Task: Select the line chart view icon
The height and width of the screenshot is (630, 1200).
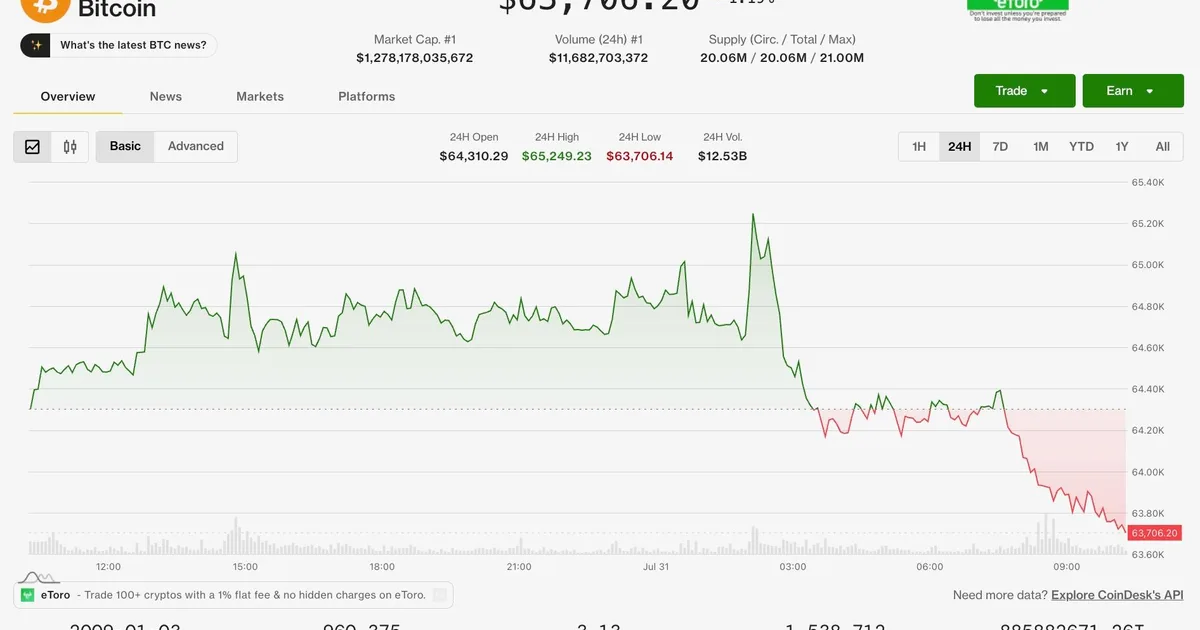Action: click(x=32, y=147)
